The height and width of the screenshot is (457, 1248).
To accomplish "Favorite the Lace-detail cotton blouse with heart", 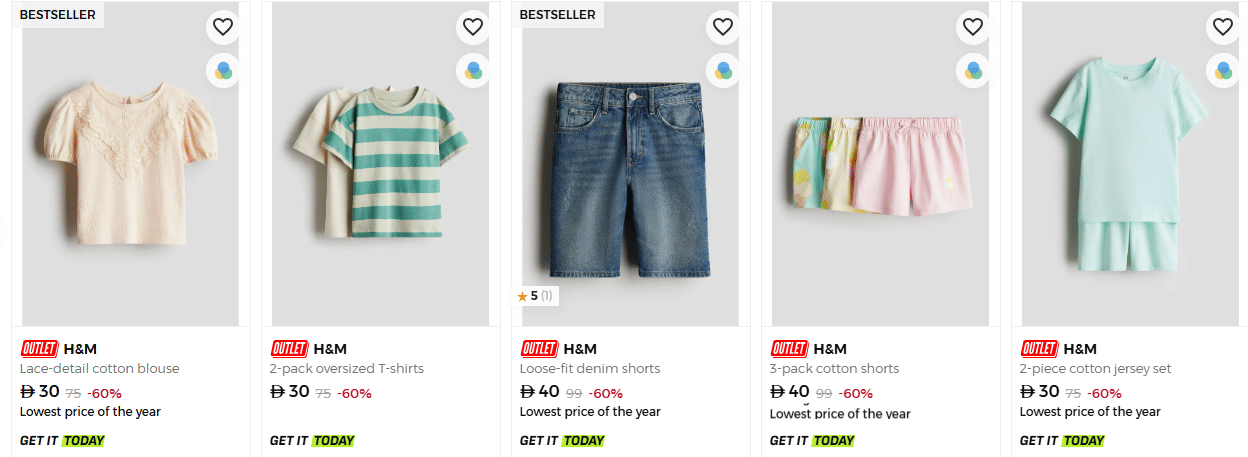I will pos(222,27).
